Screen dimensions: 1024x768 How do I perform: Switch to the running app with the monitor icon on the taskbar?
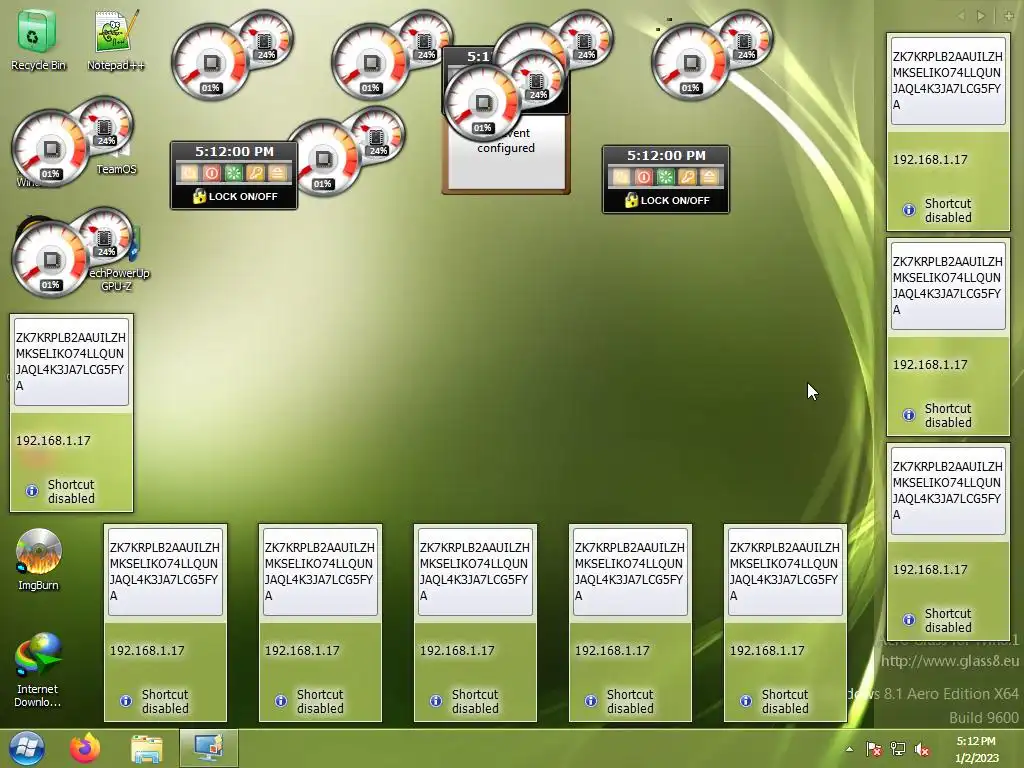[x=209, y=748]
